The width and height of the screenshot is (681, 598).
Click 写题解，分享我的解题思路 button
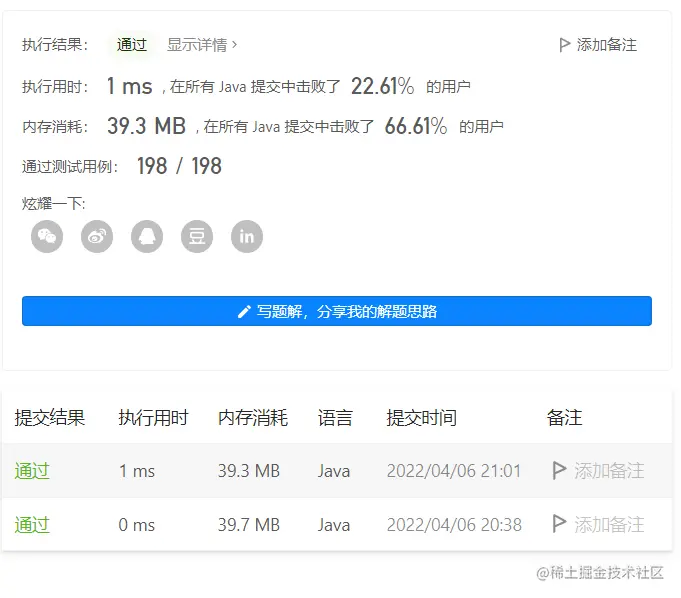click(x=337, y=311)
